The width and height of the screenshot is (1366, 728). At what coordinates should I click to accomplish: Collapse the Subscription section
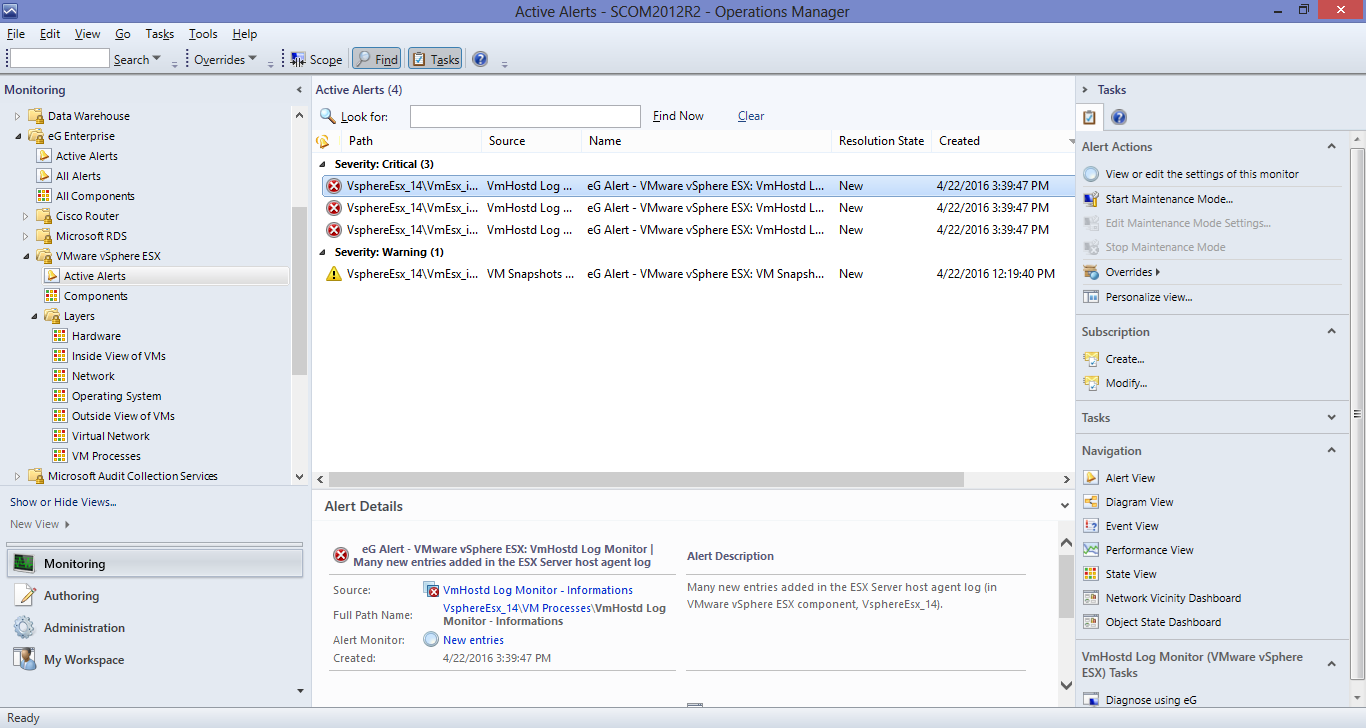1331,332
